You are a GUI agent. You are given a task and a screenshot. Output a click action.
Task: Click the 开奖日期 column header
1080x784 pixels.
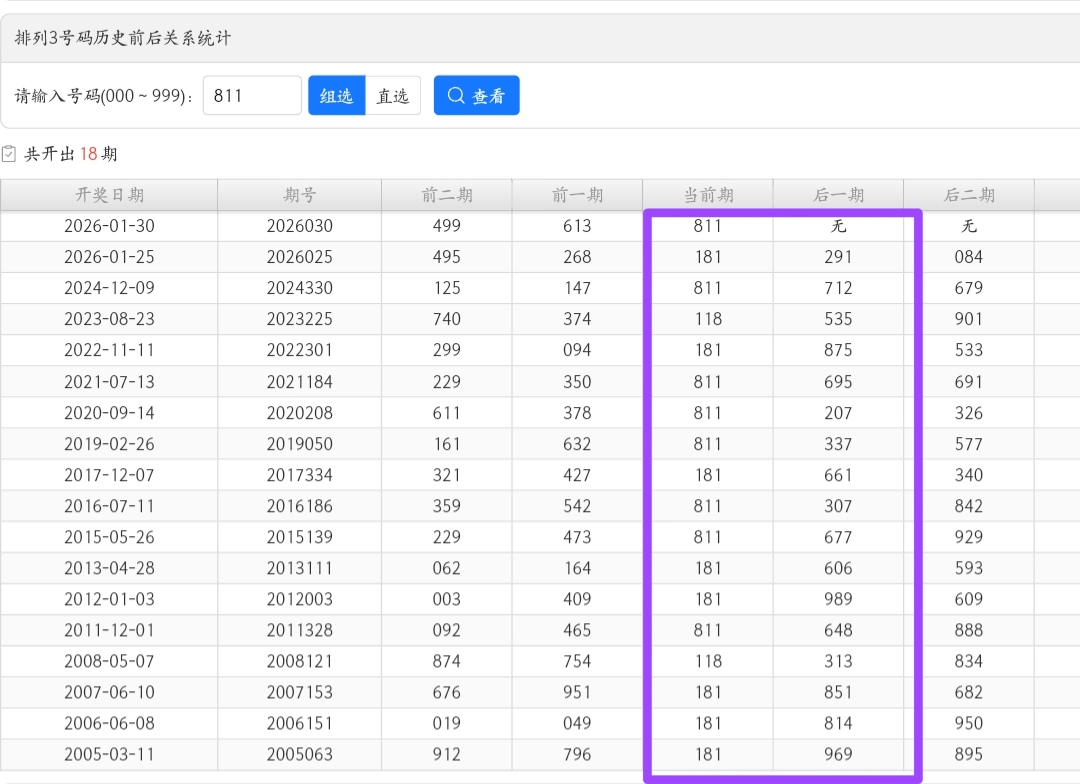tap(109, 195)
